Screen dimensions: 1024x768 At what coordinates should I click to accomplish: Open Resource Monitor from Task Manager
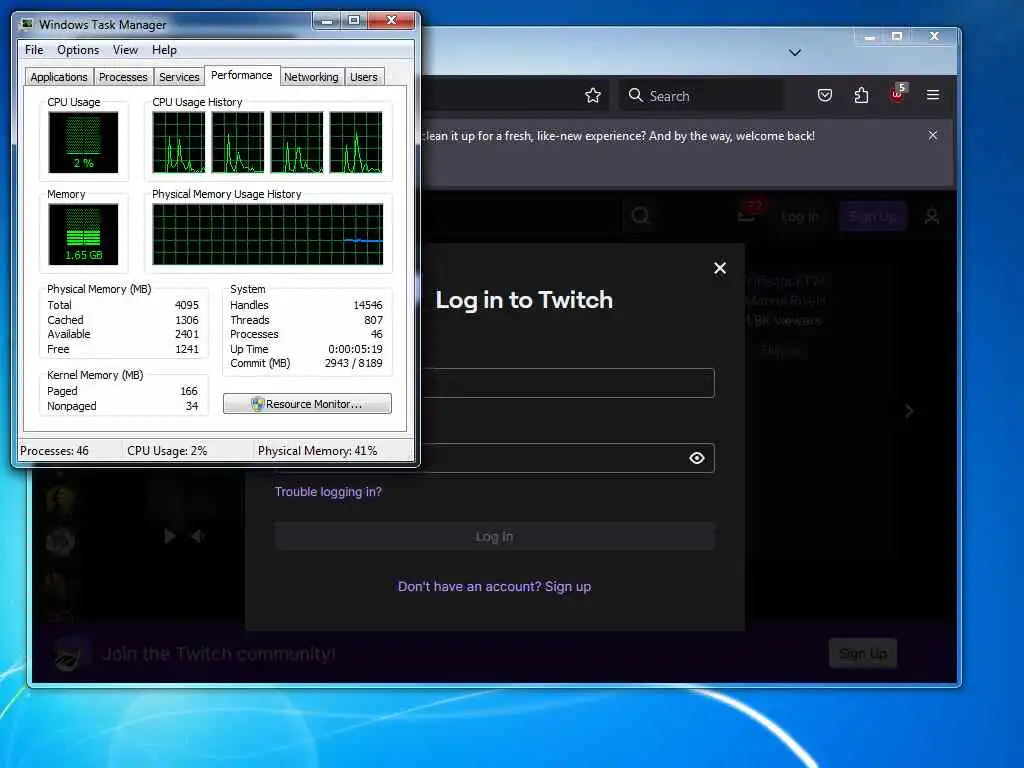pyautogui.click(x=307, y=404)
